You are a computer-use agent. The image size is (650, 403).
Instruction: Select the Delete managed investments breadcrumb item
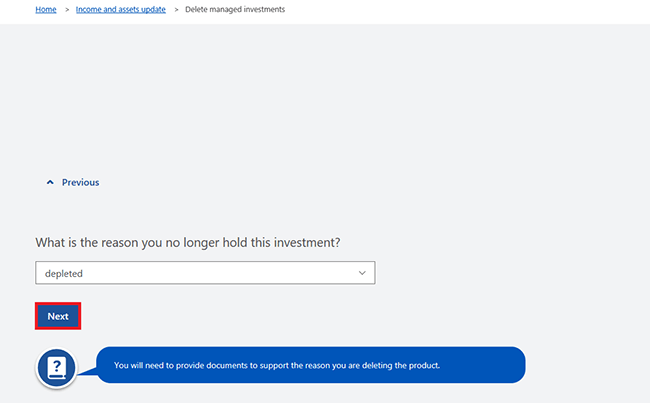235,10
